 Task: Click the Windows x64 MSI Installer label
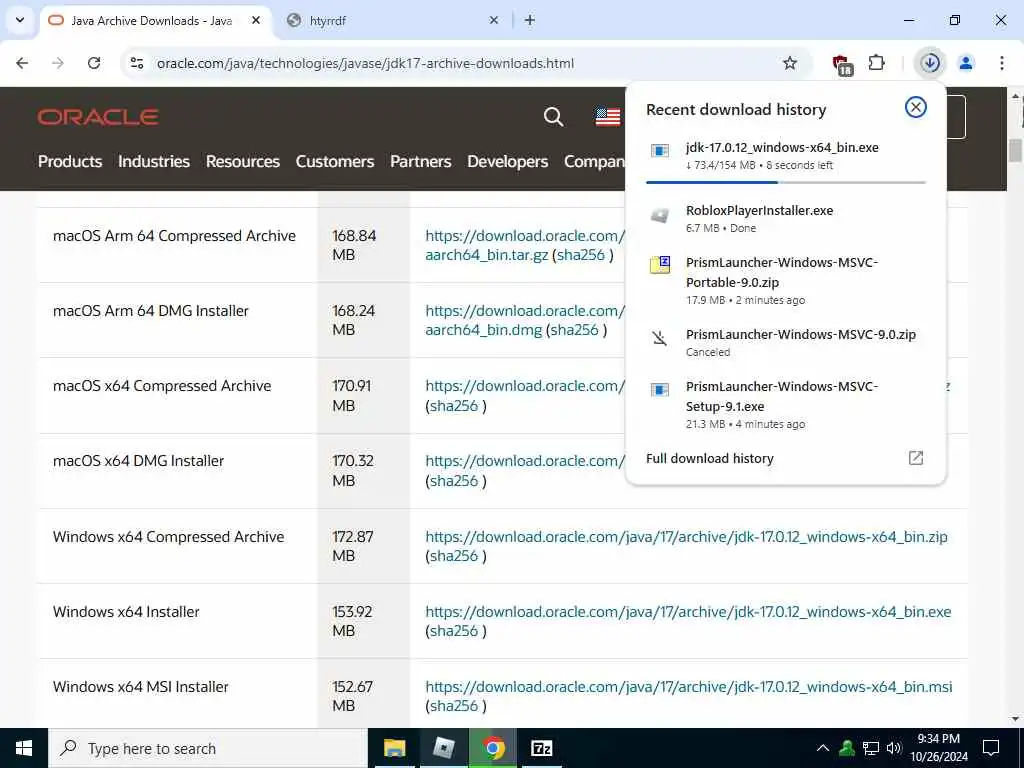point(140,687)
